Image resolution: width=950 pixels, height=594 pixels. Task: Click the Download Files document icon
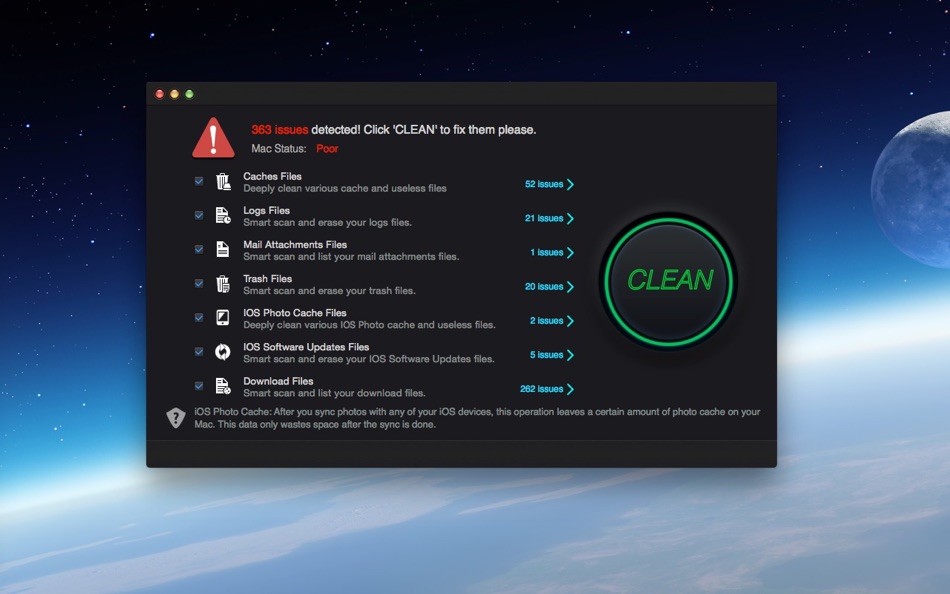(222, 385)
